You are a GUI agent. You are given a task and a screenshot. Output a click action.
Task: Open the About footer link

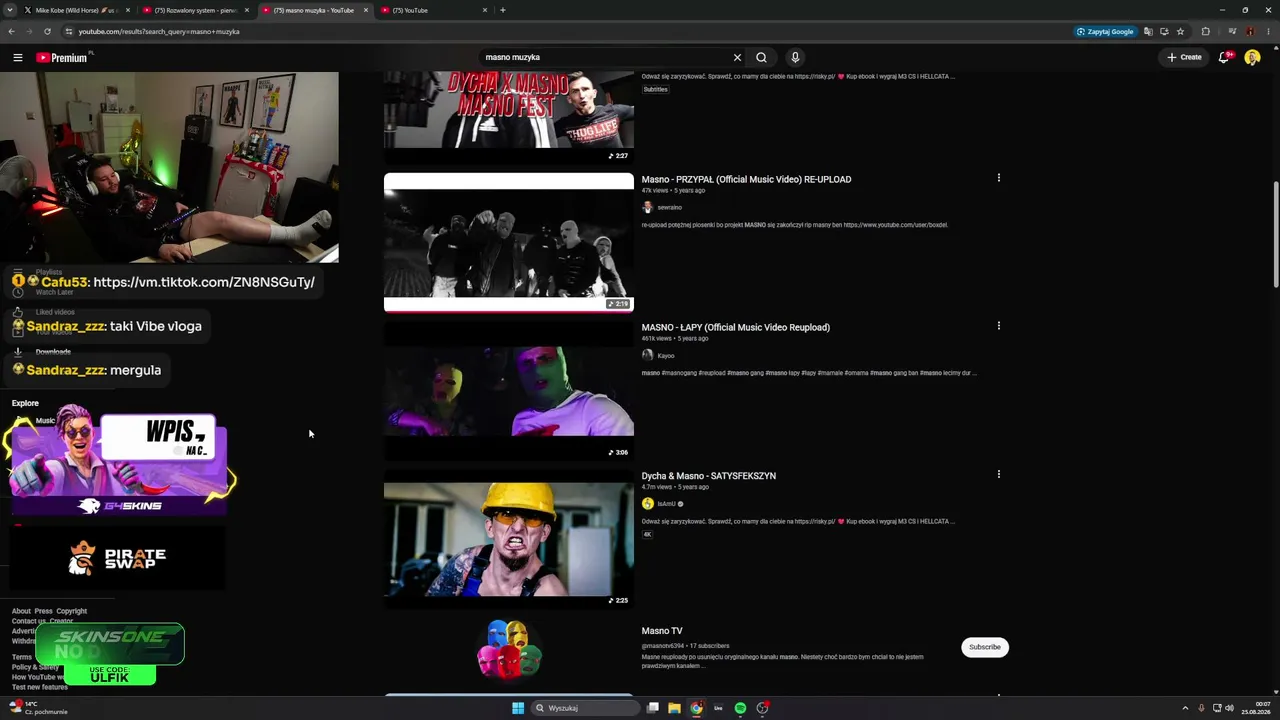pyautogui.click(x=21, y=611)
